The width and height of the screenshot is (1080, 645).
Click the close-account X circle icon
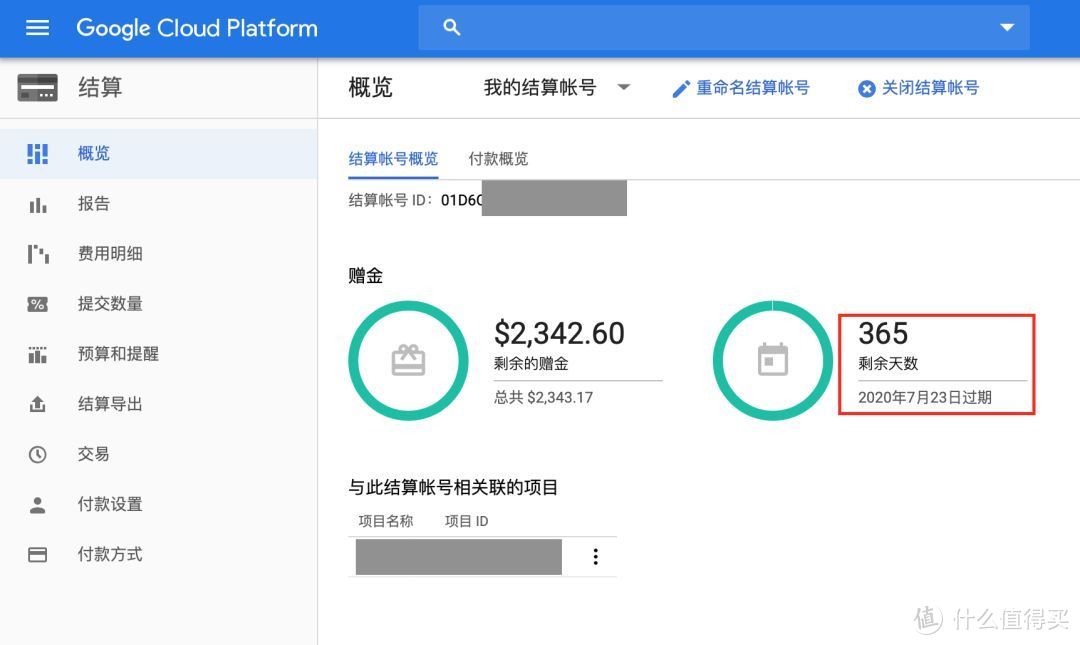click(x=866, y=89)
